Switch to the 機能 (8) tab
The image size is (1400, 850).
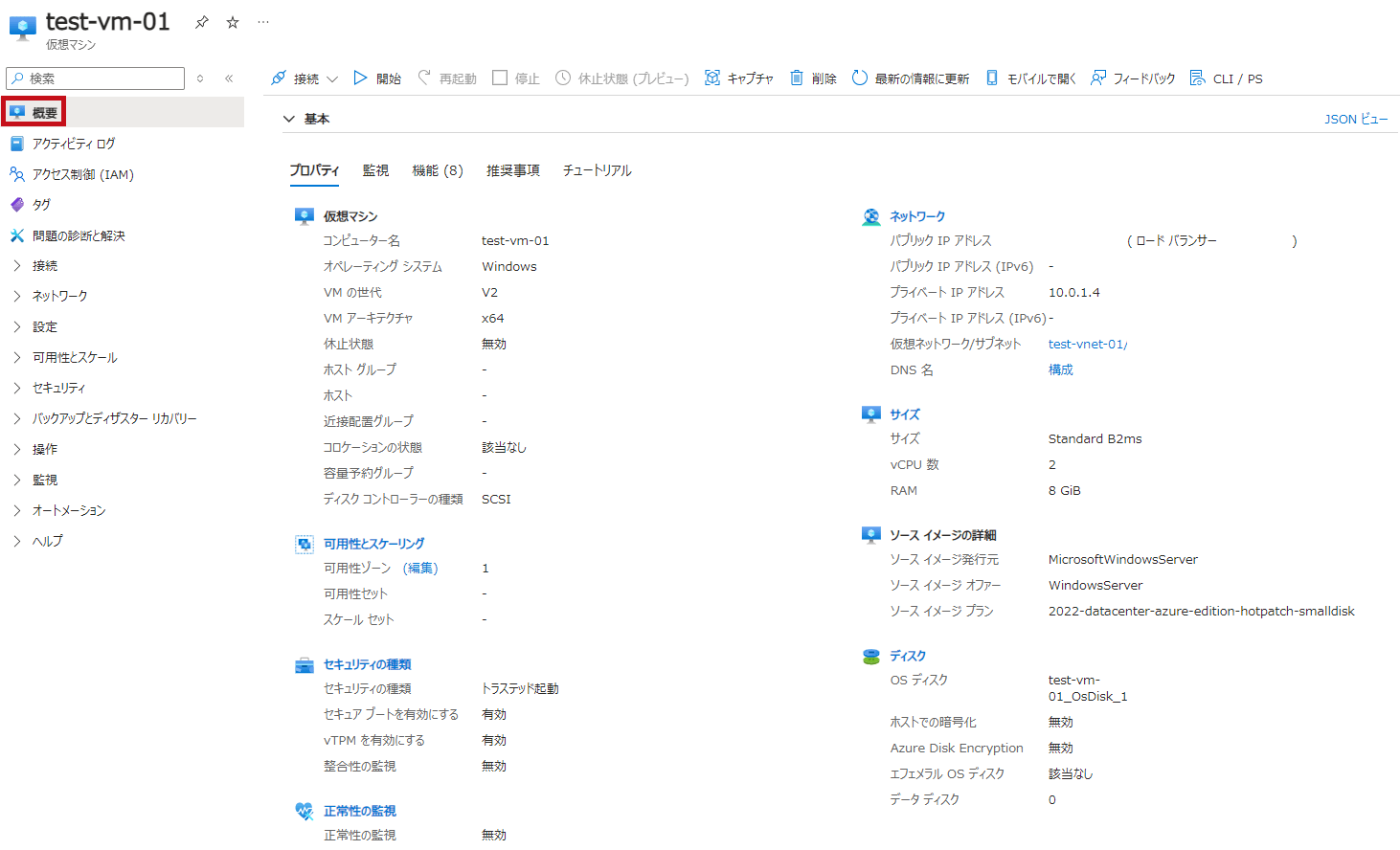pos(438,170)
